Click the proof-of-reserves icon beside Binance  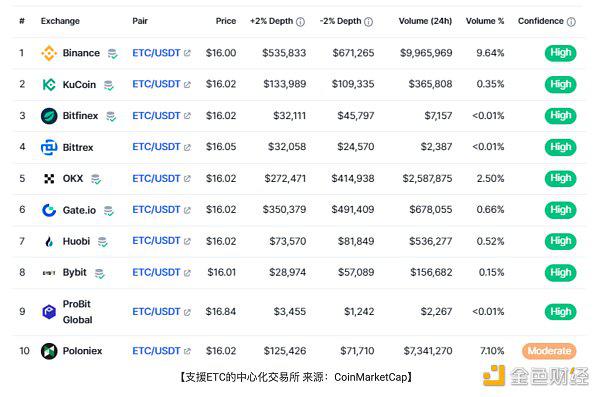click(112, 54)
